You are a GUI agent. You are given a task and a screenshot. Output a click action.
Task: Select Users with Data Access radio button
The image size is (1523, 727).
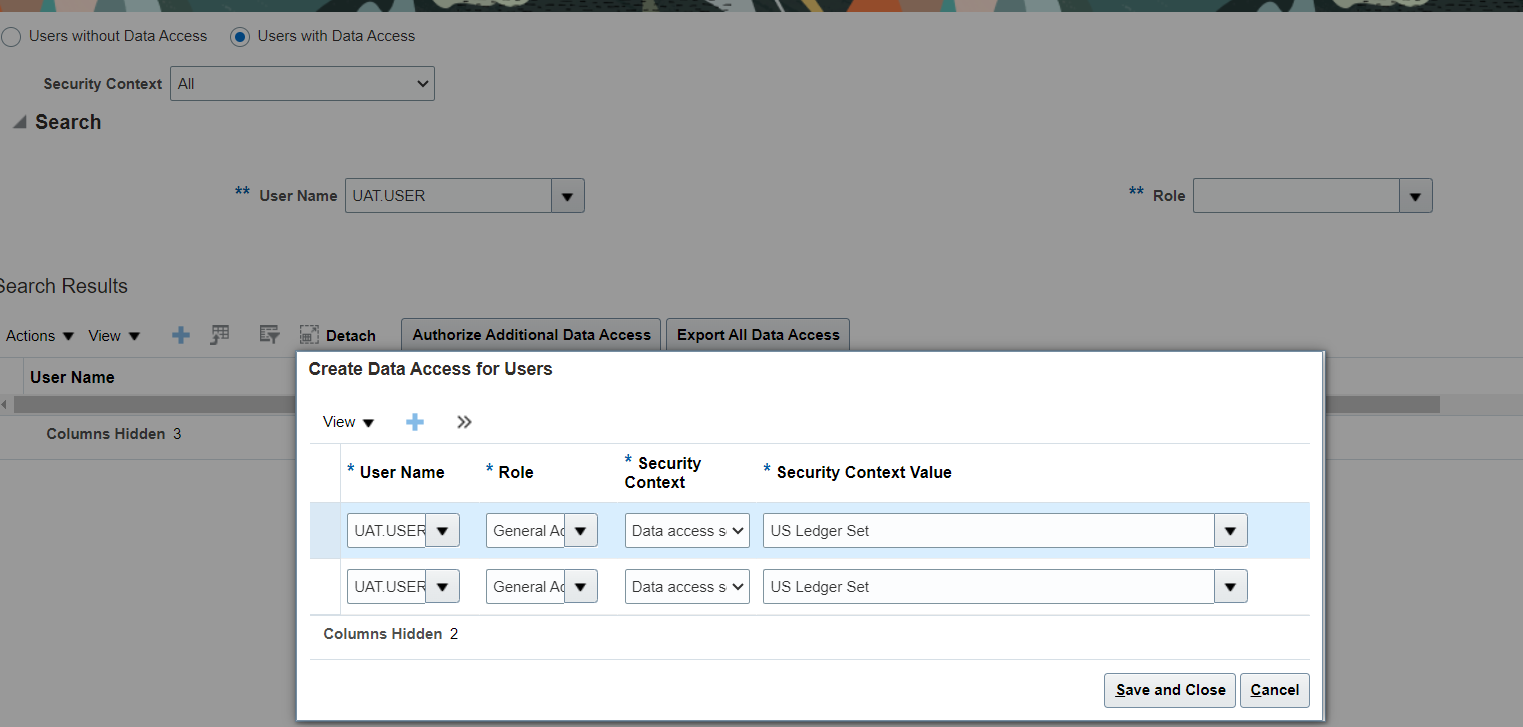240,37
